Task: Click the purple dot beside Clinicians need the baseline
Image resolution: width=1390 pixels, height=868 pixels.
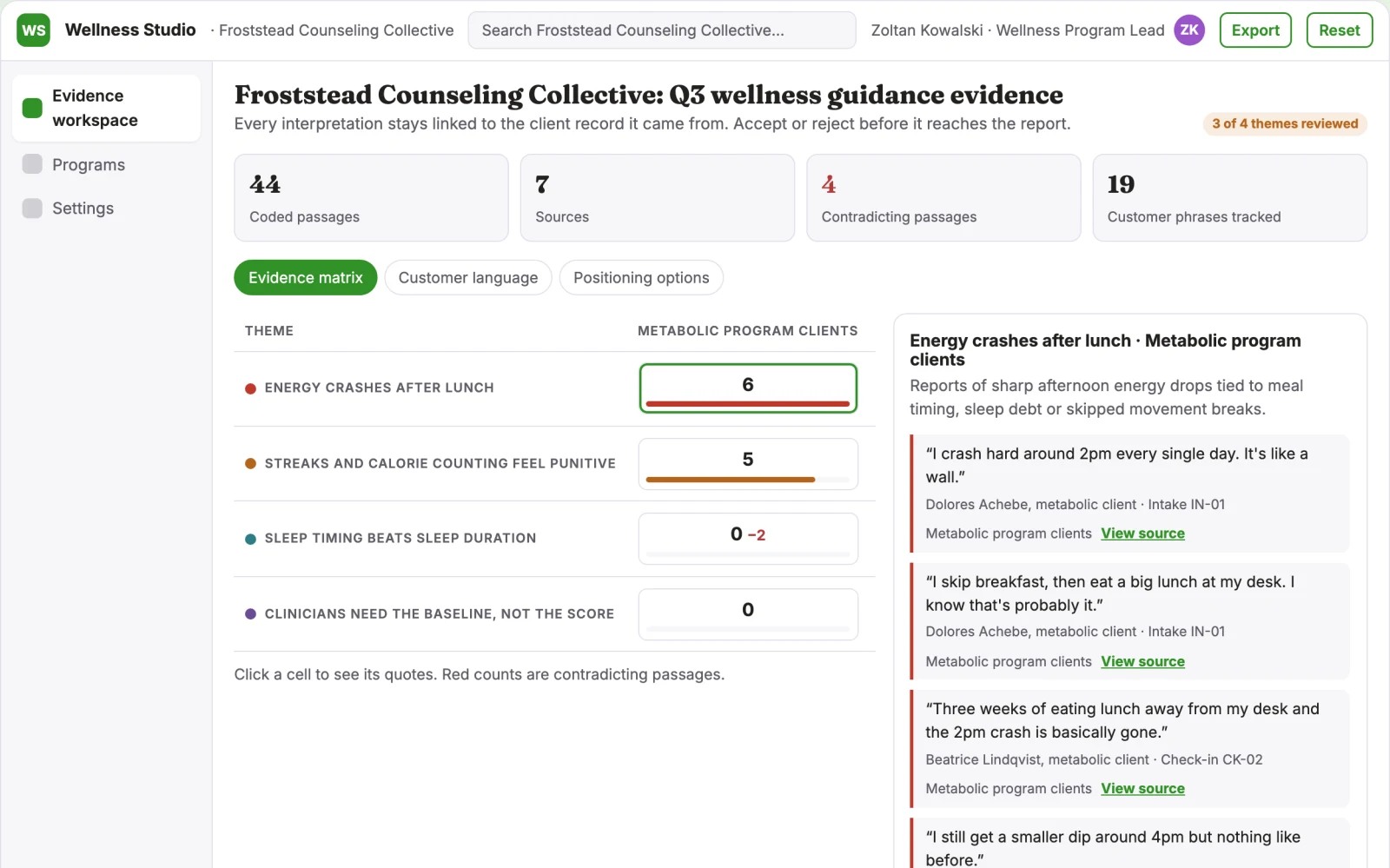Action: click(250, 613)
